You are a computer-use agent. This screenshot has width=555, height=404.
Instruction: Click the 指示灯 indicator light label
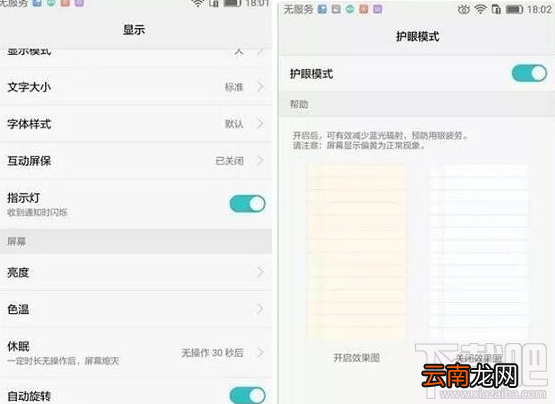tap(24, 198)
